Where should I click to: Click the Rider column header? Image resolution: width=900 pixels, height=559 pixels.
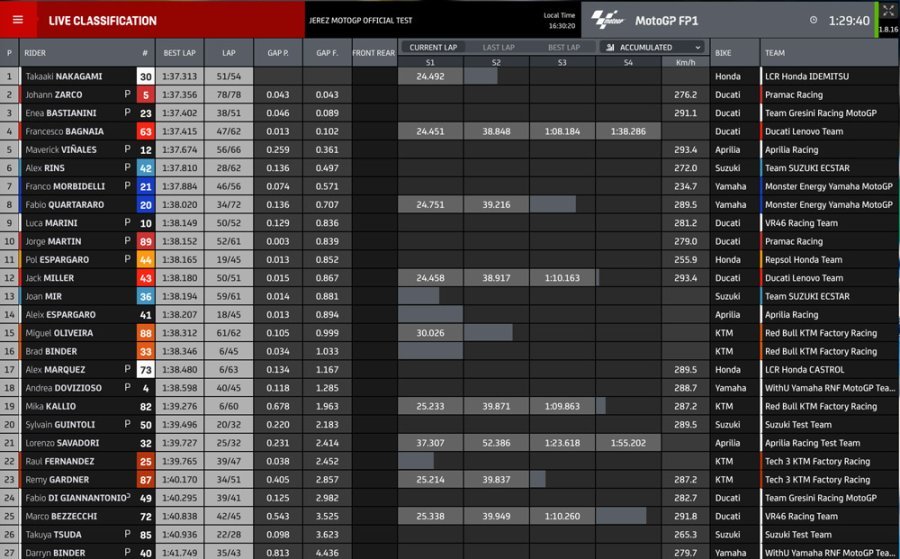(35, 53)
